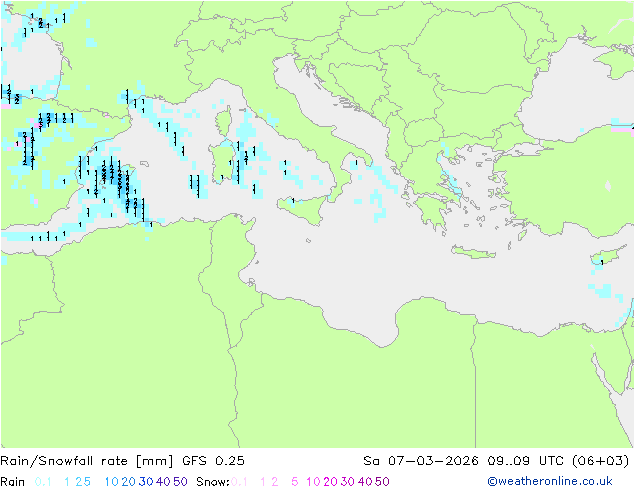
Task: Click the island of Cyprus on map
Action: tap(607, 256)
